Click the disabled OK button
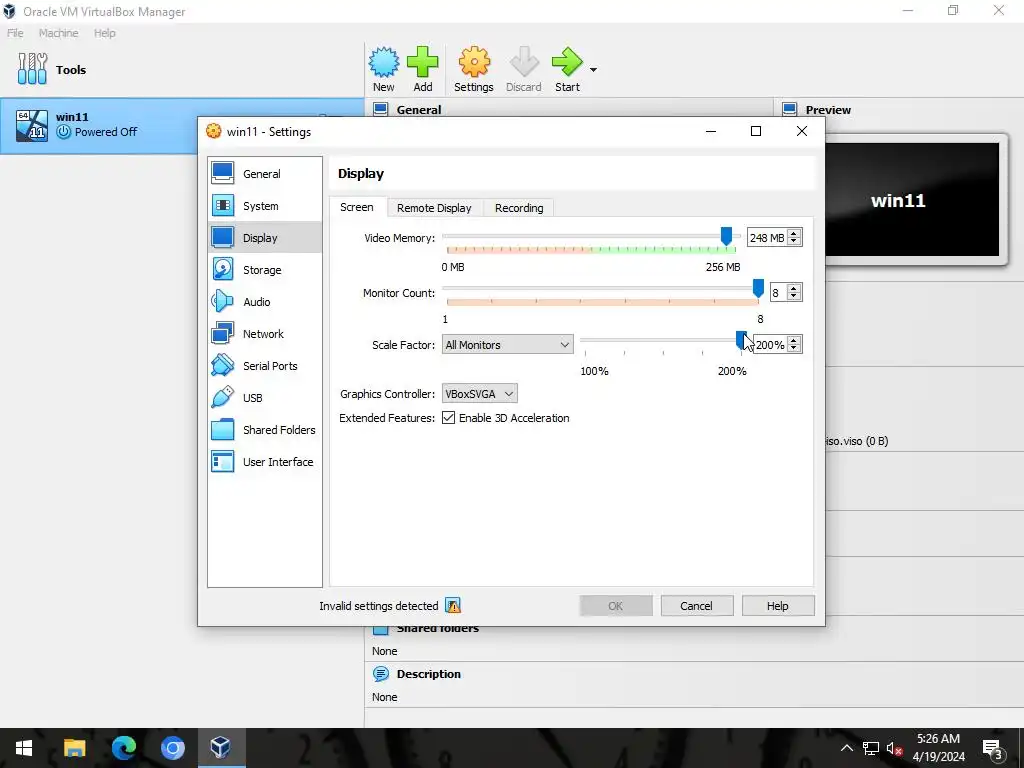Screen dimensions: 1024x768 (616, 605)
